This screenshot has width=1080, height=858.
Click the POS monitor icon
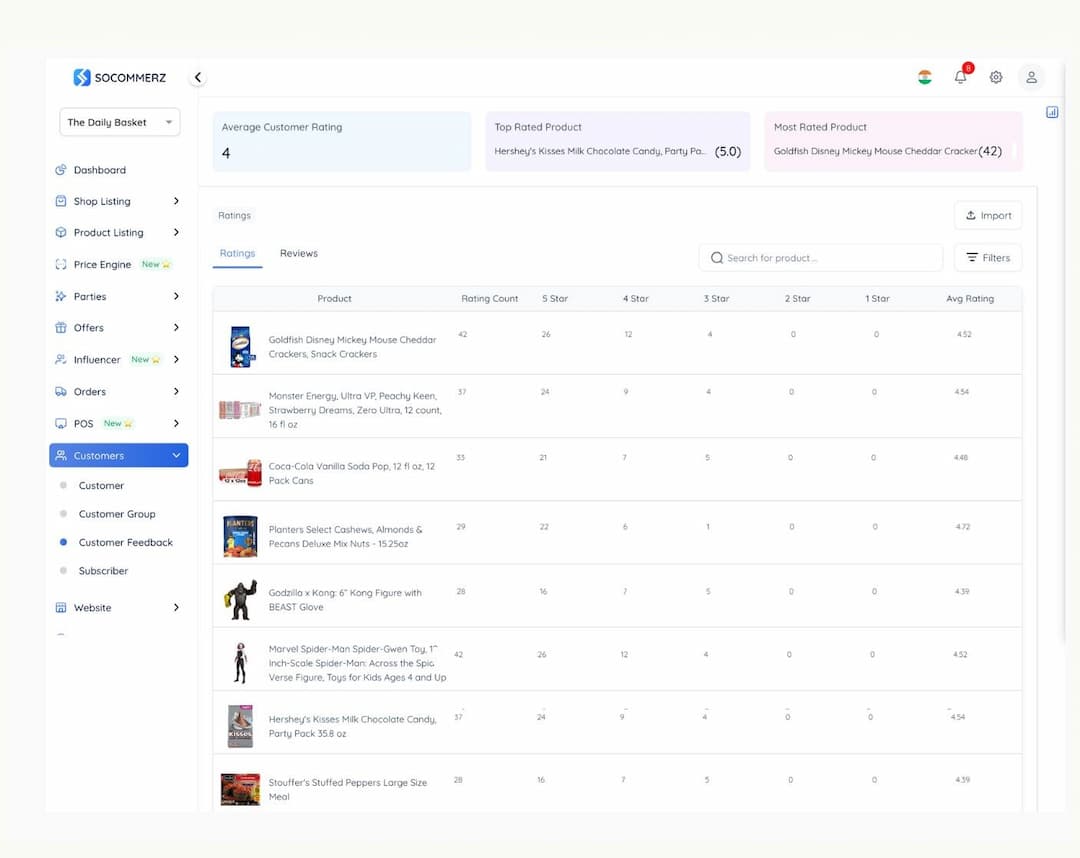point(61,423)
